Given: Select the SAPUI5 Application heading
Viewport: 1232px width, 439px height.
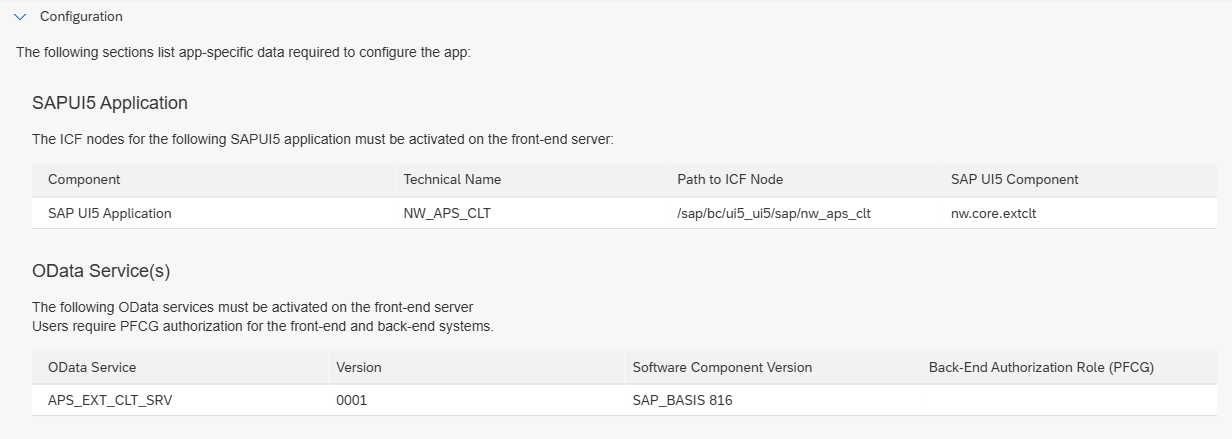Looking at the screenshot, I should click(110, 103).
